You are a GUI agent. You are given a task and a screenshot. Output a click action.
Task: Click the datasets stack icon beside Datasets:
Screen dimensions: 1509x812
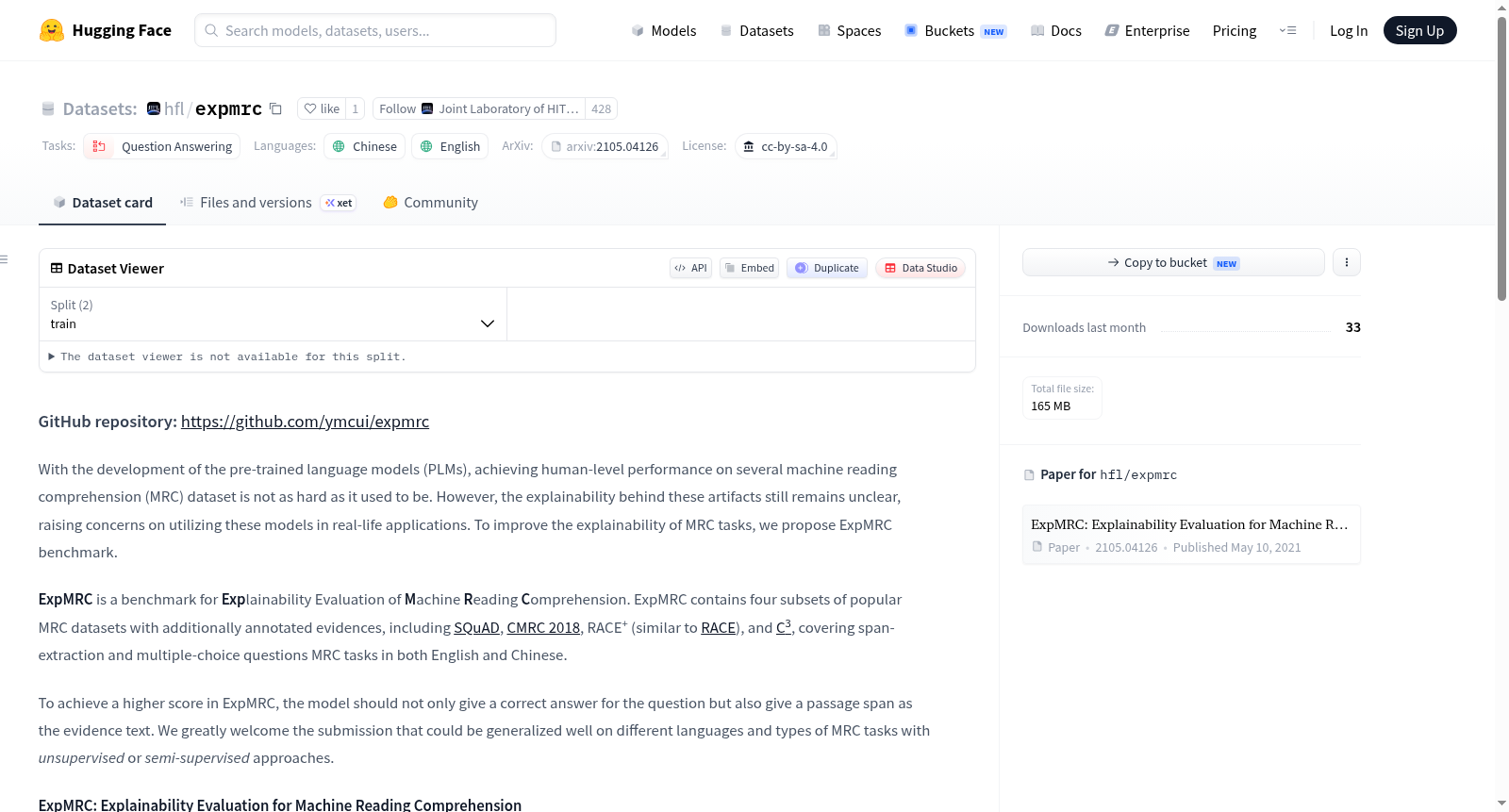tap(48, 108)
